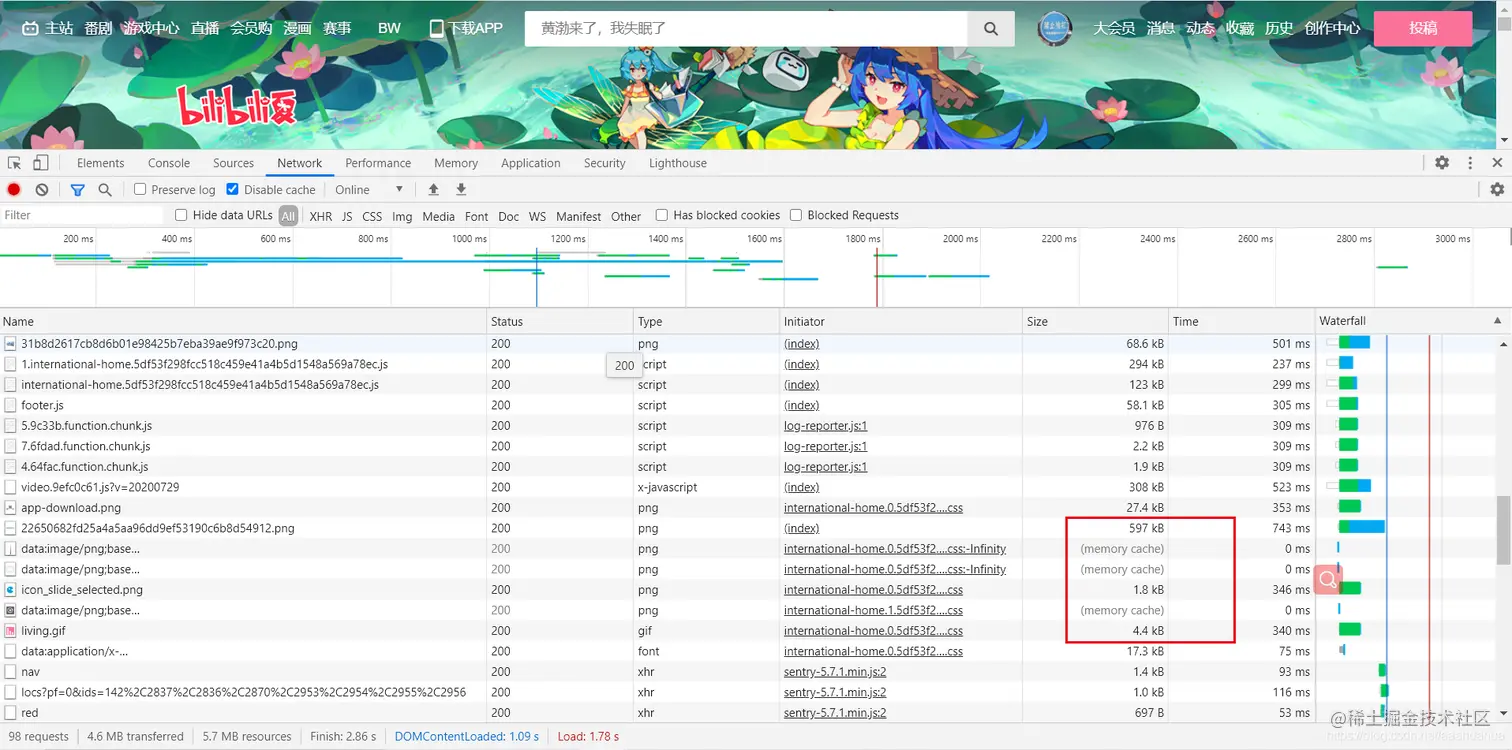Click the 下载APP phone icon link
The image size is (1512, 750).
[466, 28]
